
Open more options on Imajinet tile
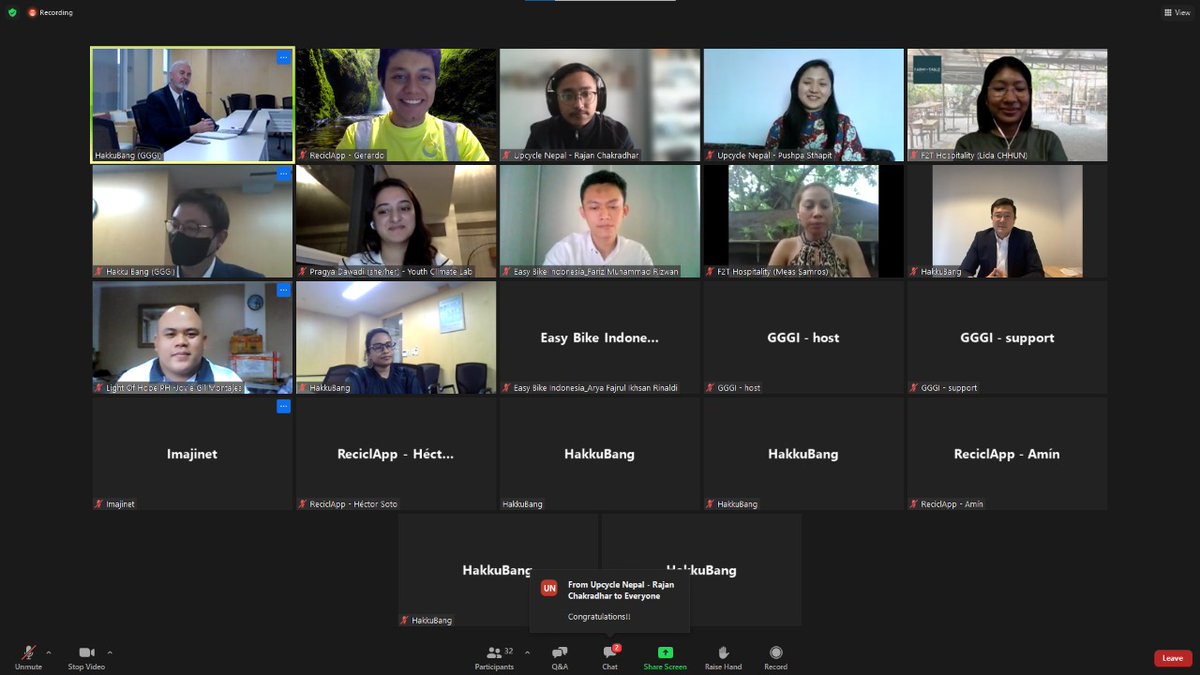(283, 406)
